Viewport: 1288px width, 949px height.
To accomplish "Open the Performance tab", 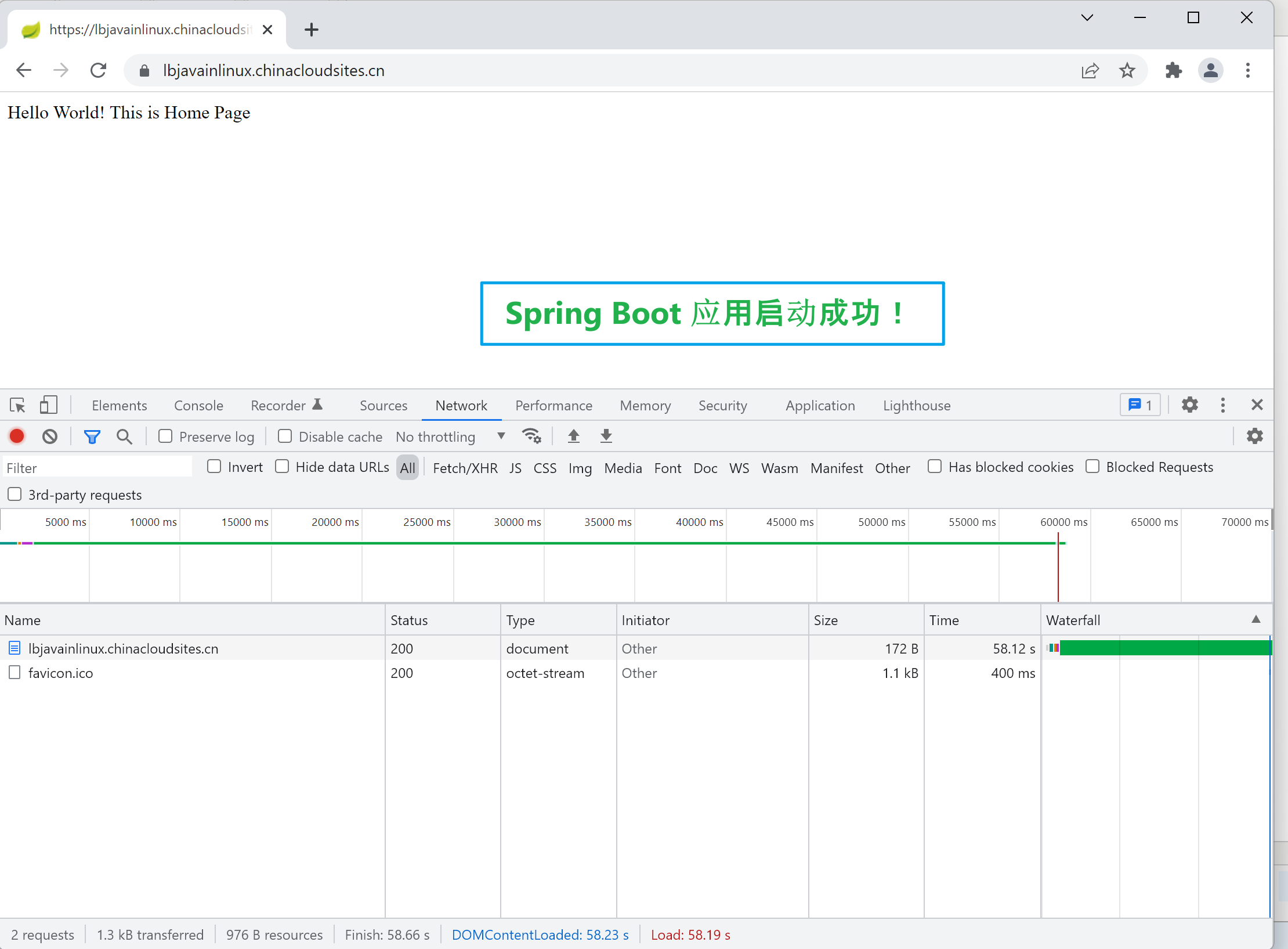I will [553, 406].
